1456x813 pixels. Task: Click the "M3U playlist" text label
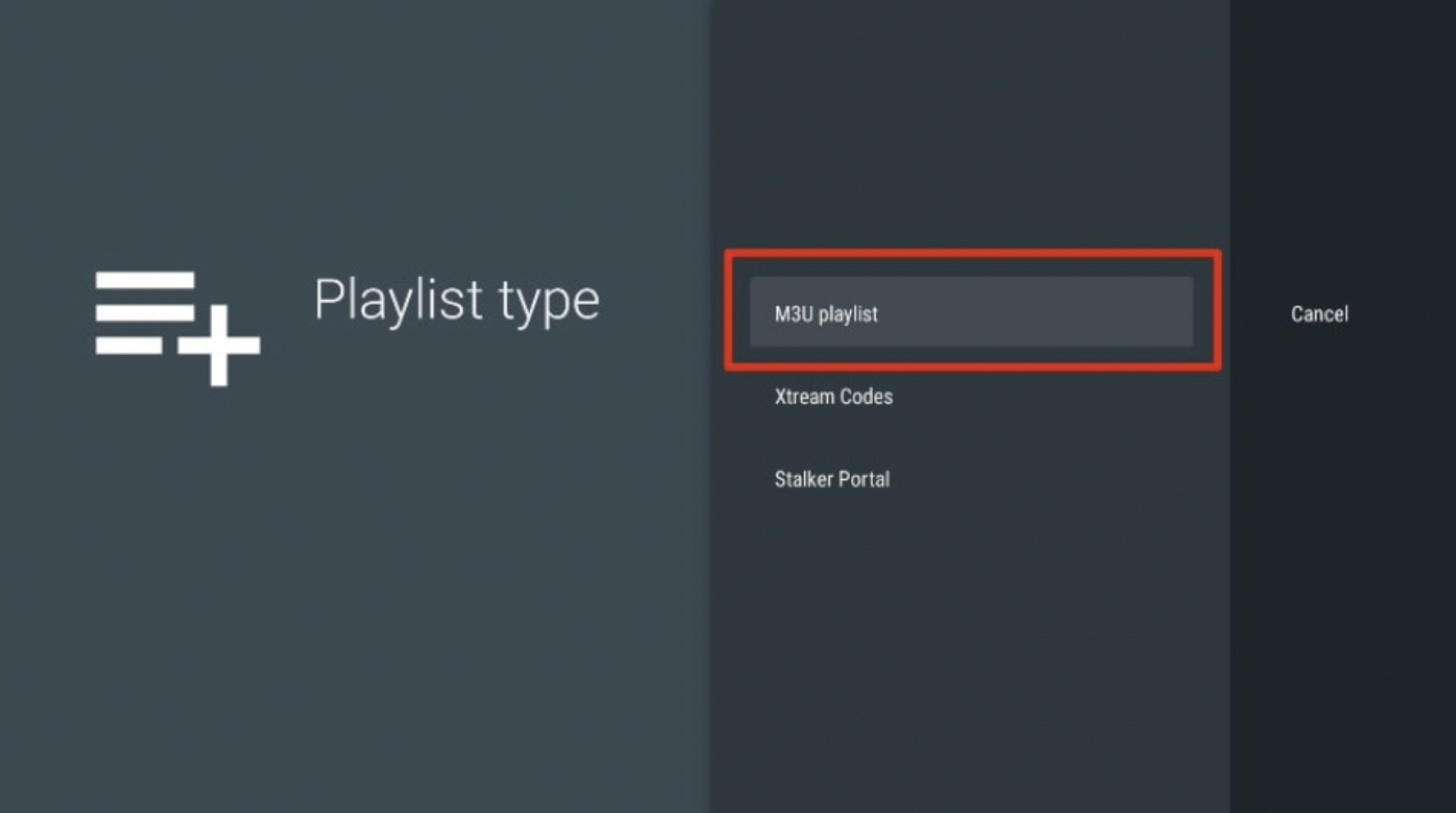(826, 314)
